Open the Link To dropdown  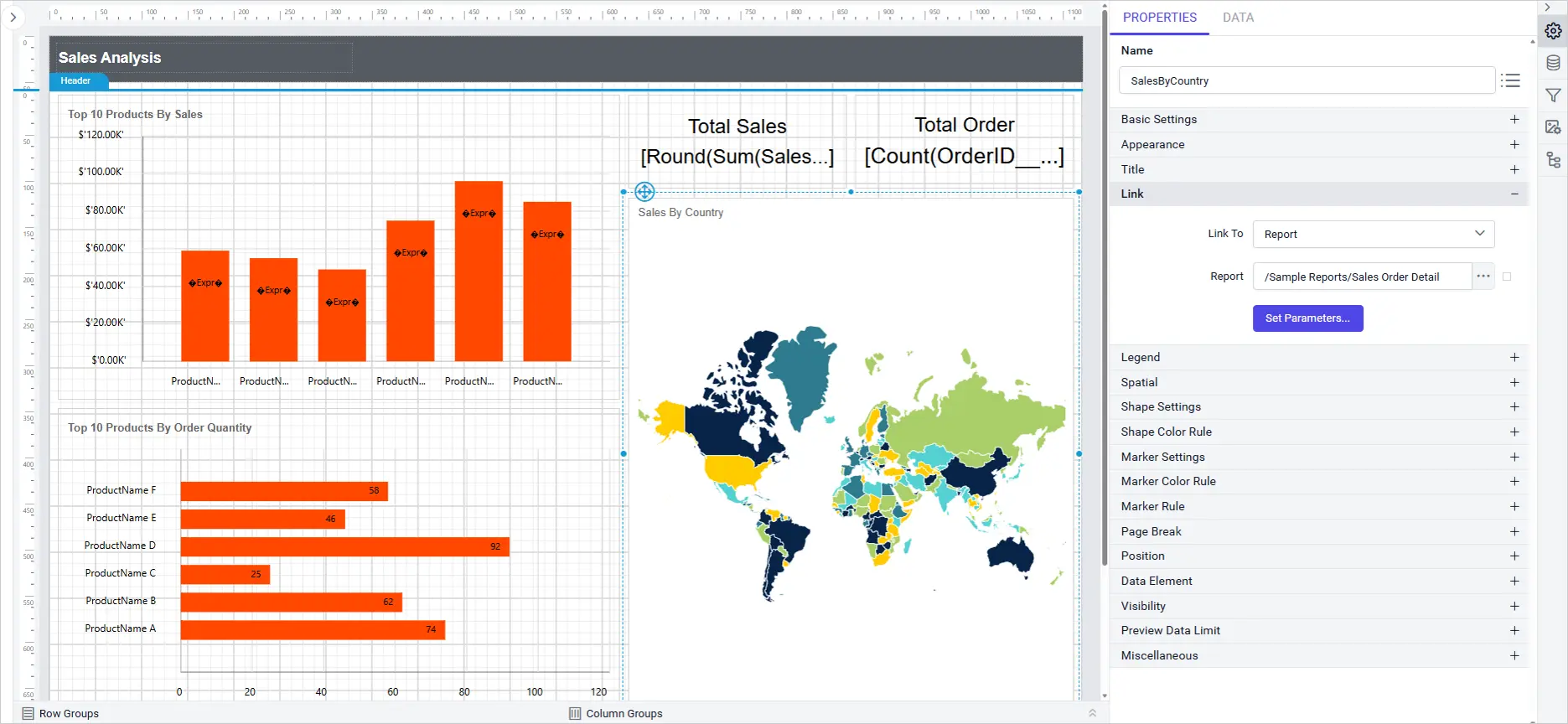[x=1374, y=235]
